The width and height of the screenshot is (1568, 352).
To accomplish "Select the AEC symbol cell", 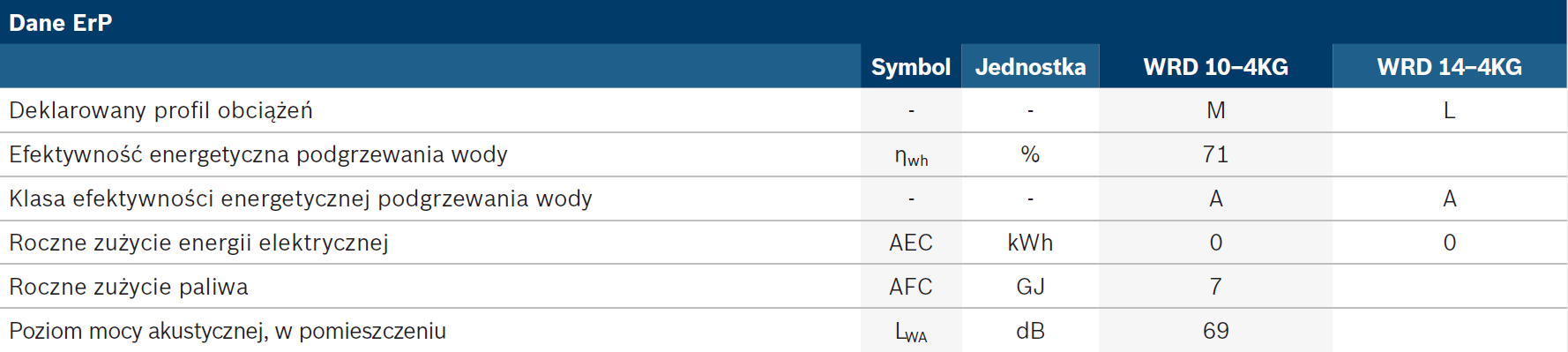I will tap(911, 243).
